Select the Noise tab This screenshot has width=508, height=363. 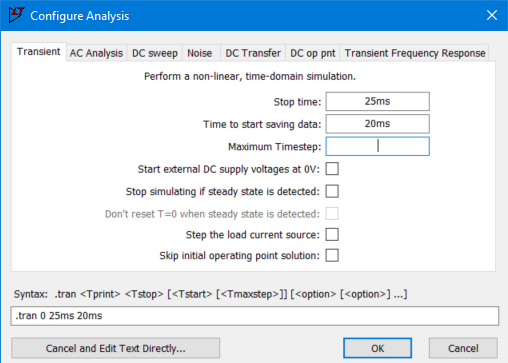pyautogui.click(x=200, y=53)
